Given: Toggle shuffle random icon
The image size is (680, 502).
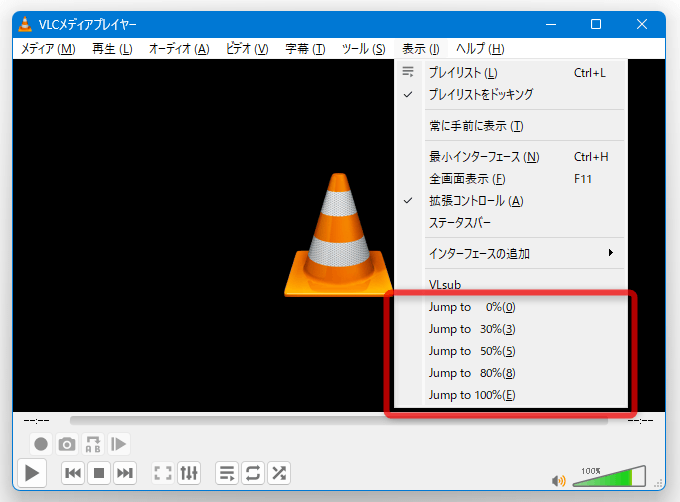Looking at the screenshot, I should 279,473.
